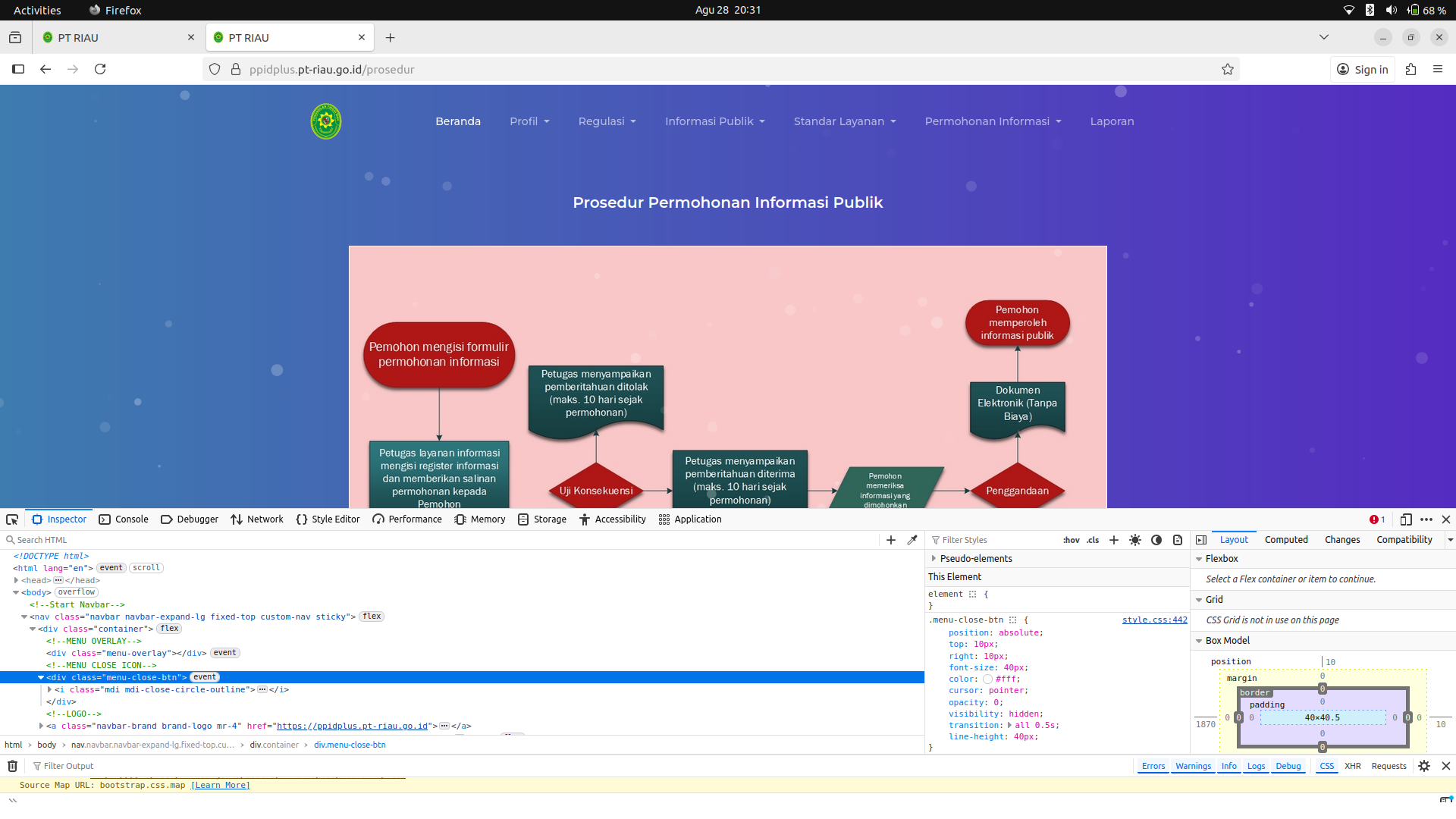Click the plus icon to create new node
The height and width of the screenshot is (819, 1456).
[x=891, y=540]
